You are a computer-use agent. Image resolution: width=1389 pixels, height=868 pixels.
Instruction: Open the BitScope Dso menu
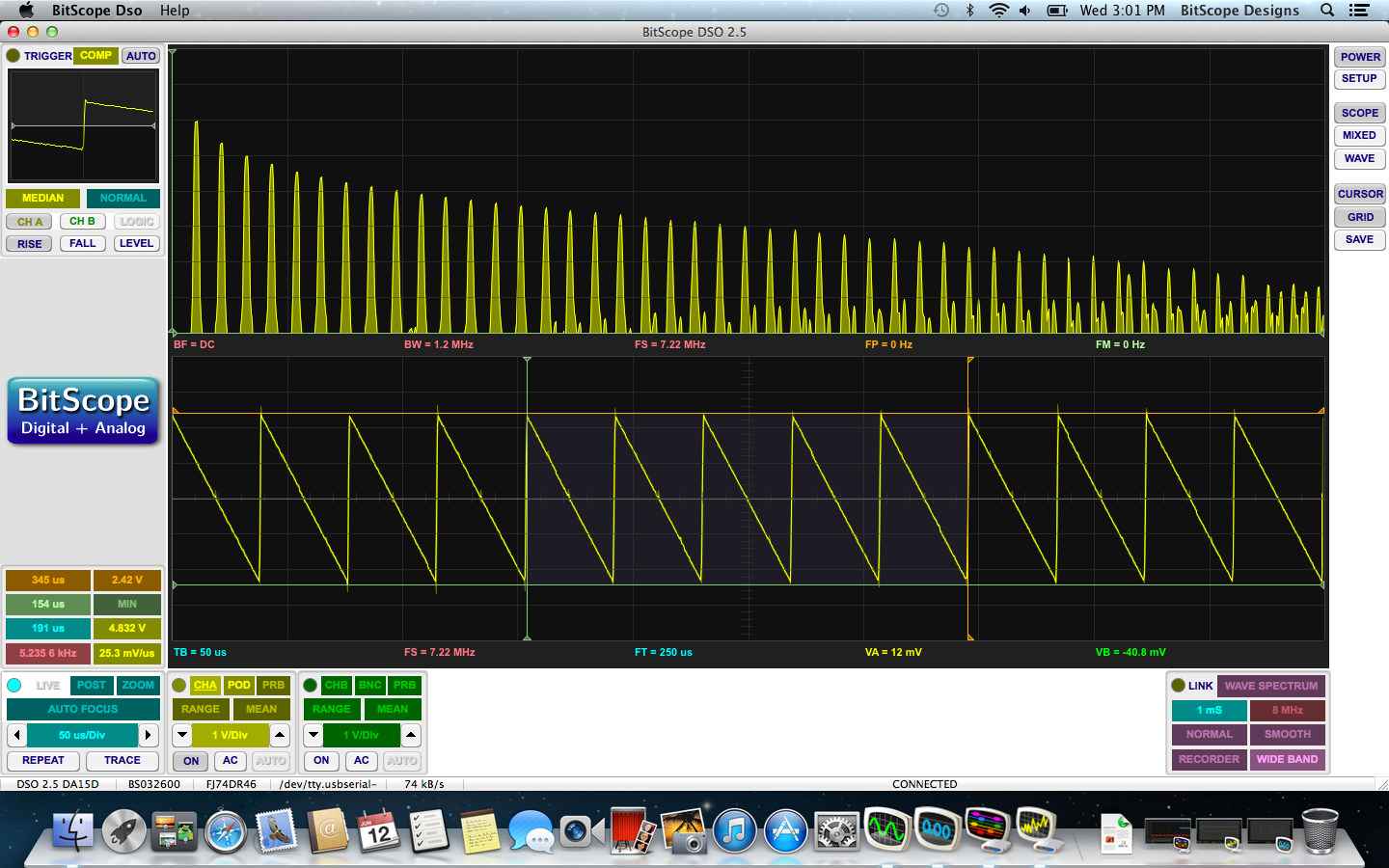96,10
